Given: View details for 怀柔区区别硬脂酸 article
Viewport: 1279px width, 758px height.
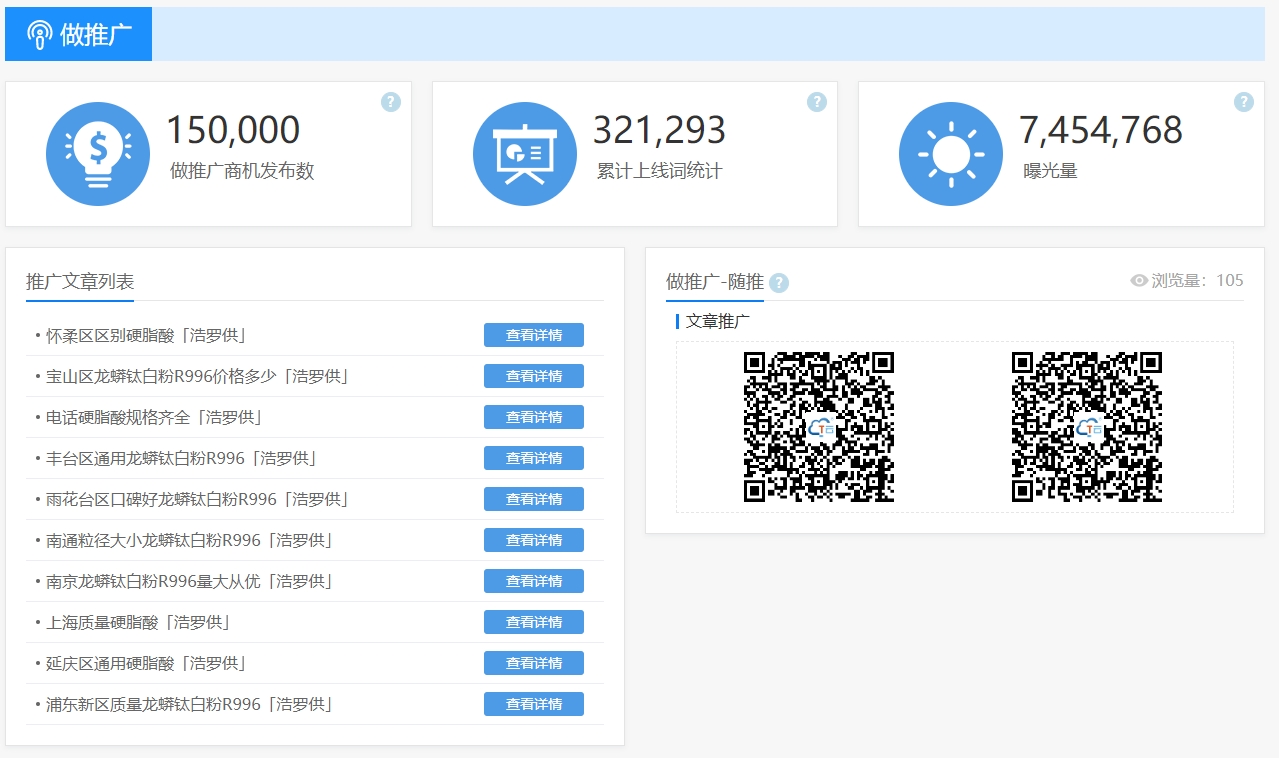Looking at the screenshot, I should coord(533,335).
